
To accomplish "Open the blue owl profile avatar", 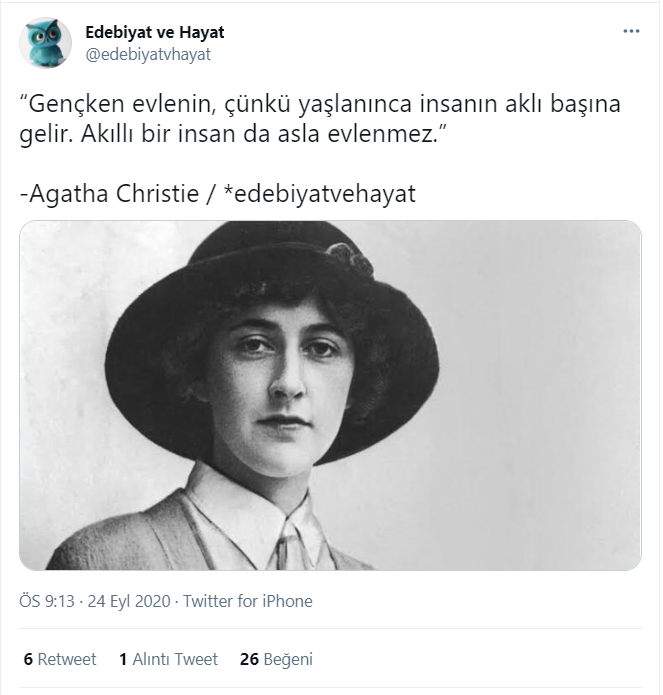I will pyautogui.click(x=45, y=43).
